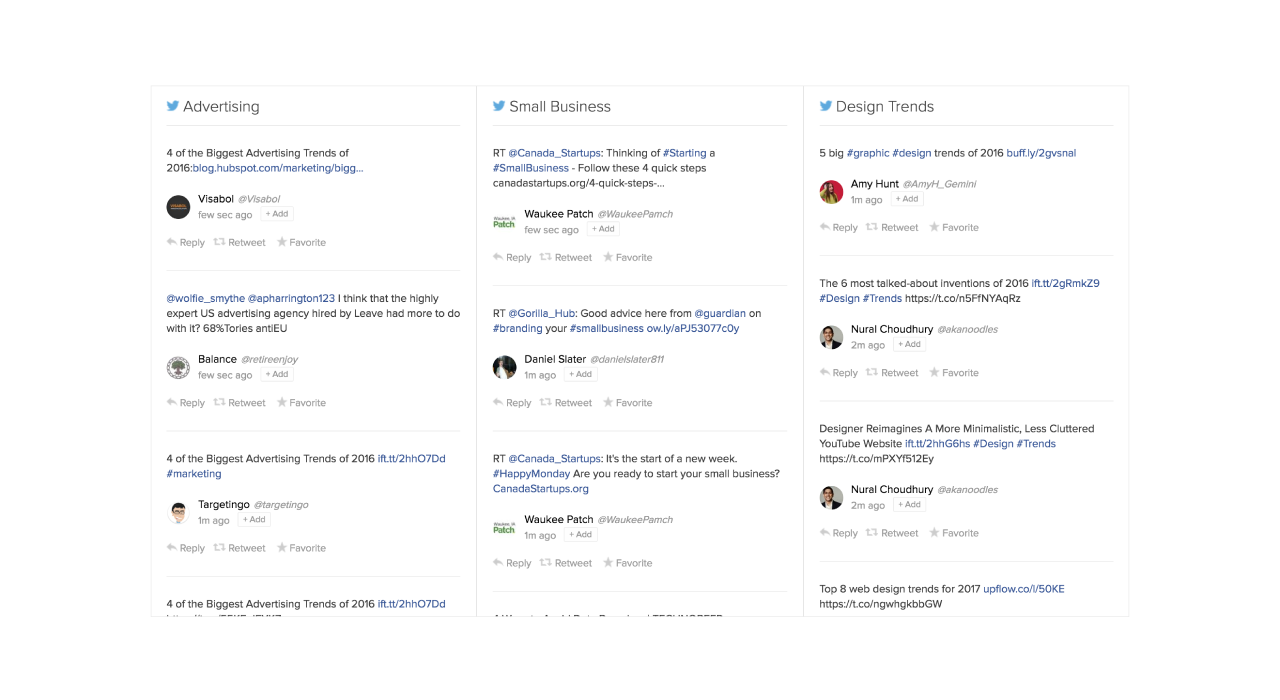Click the @retireenjoy handle

270,359
